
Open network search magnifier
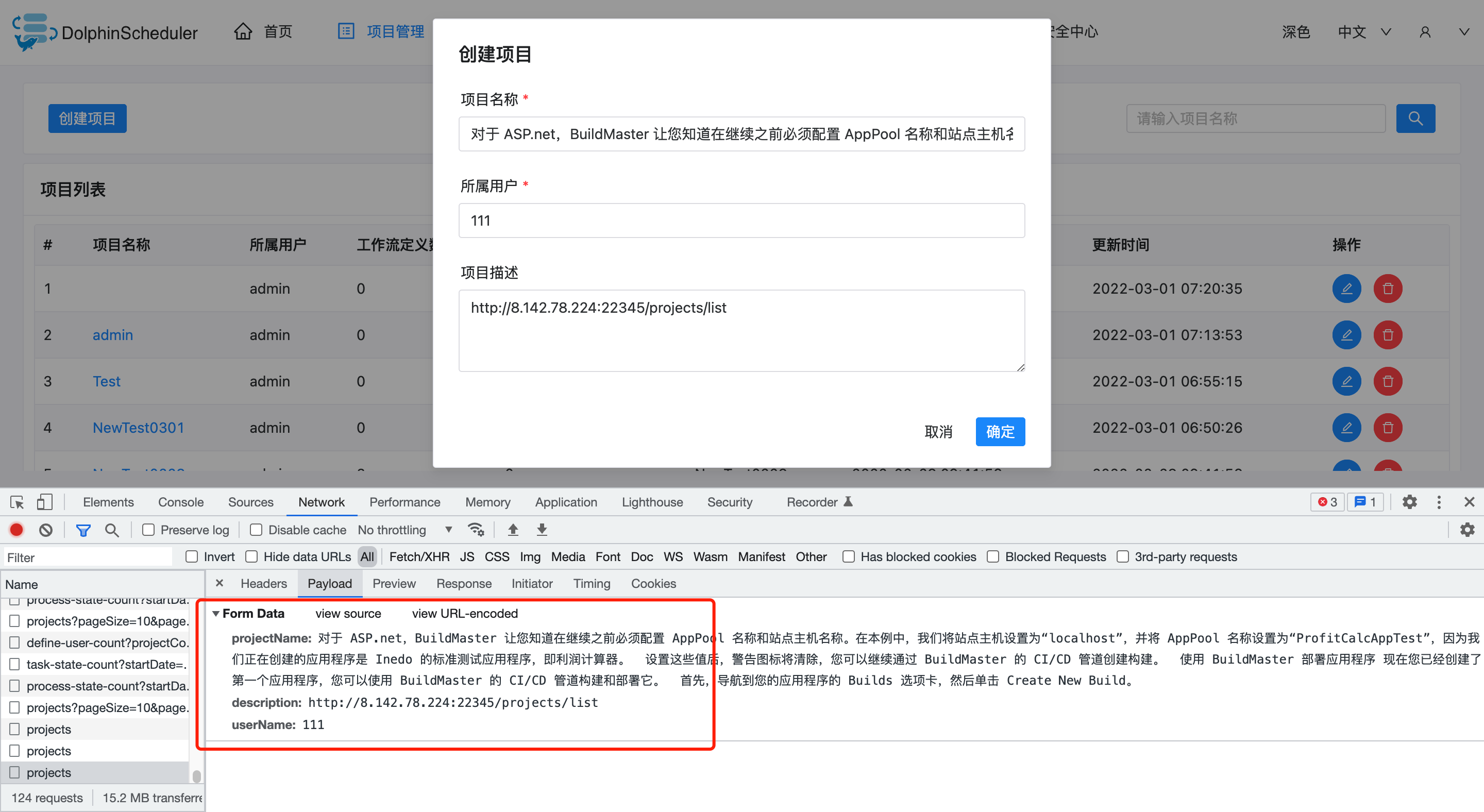tap(113, 530)
